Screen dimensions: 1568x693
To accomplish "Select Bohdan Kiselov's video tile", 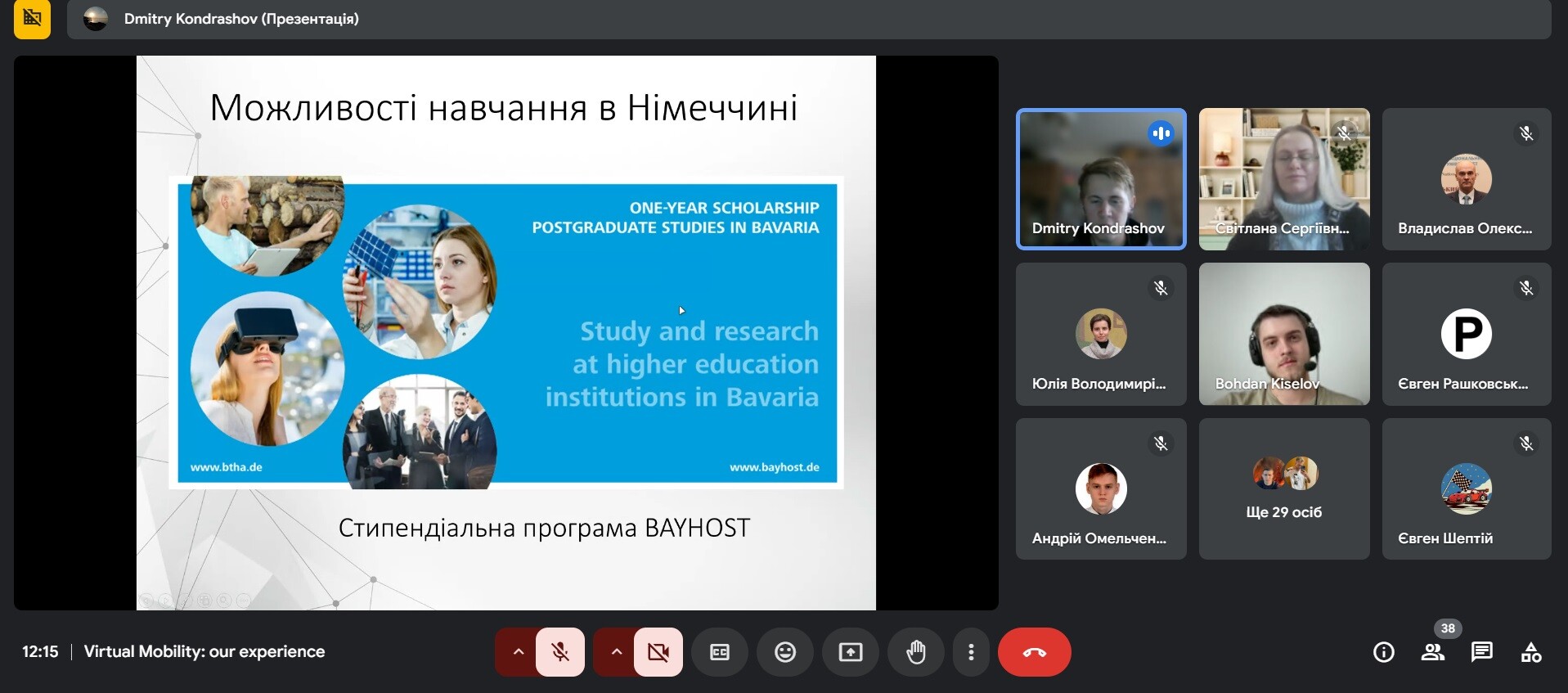I will (1284, 334).
